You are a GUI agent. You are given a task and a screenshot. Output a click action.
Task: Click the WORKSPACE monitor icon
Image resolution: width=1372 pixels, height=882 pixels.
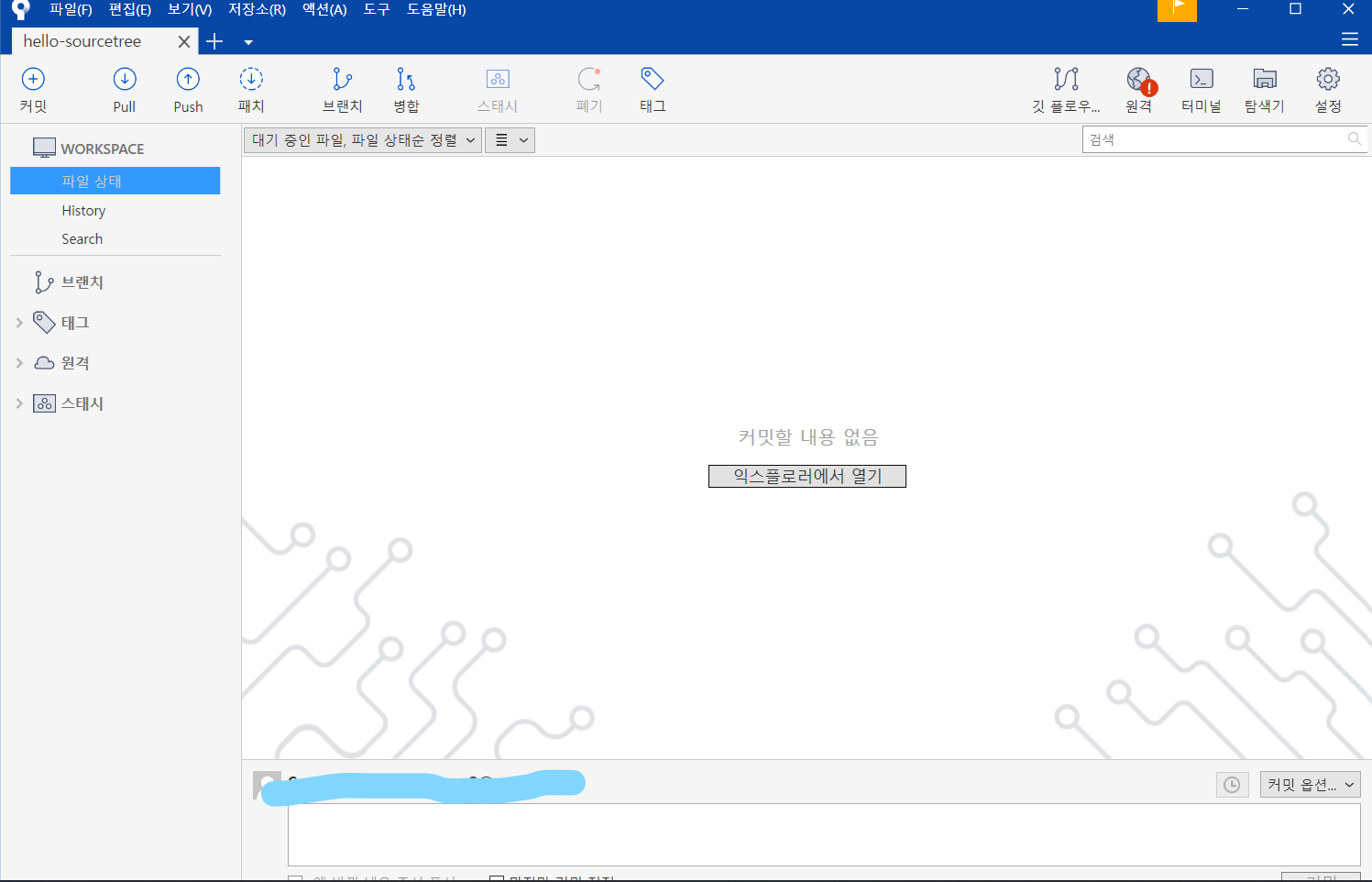tap(44, 148)
